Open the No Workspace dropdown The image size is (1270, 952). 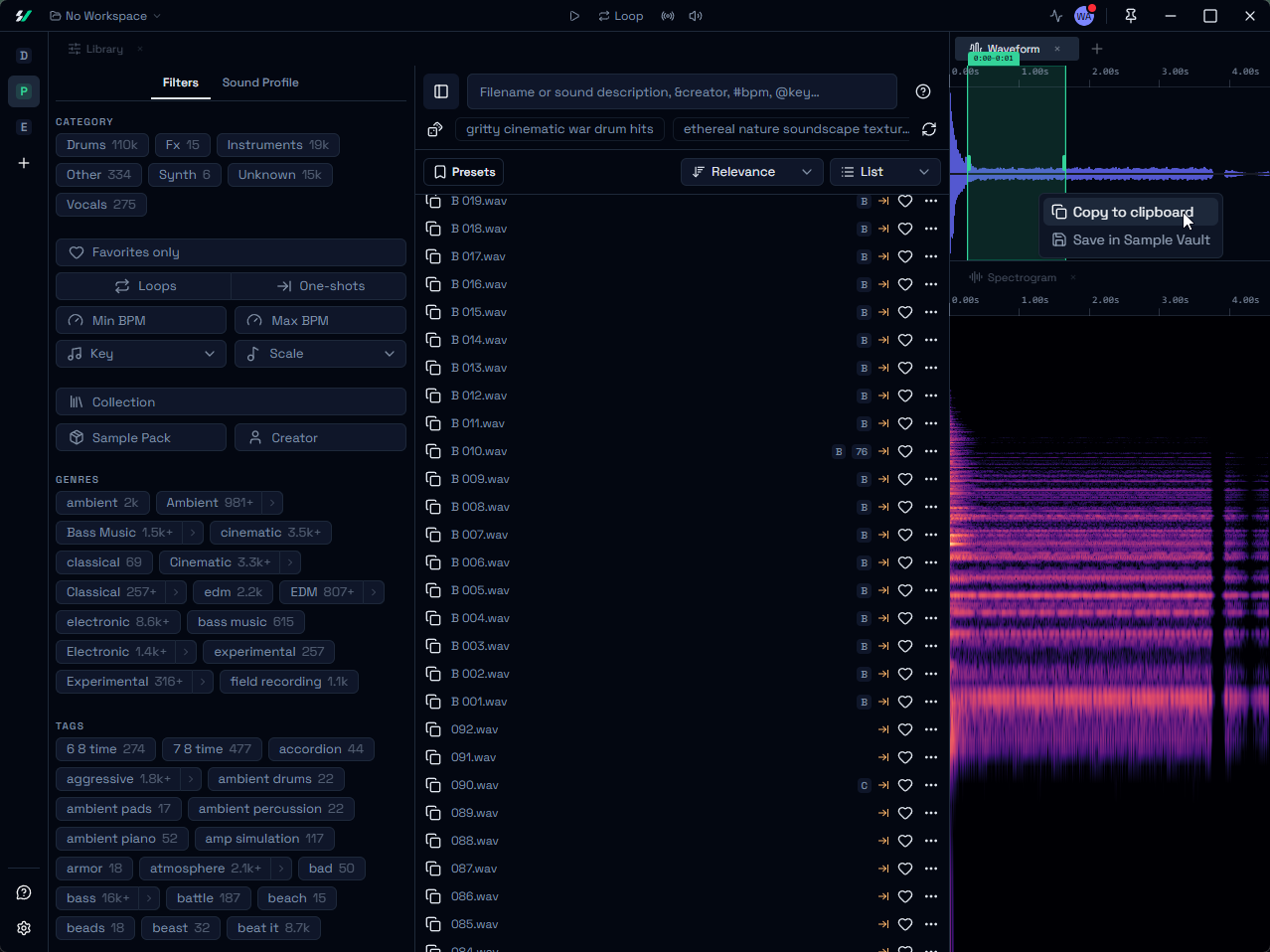pos(105,16)
